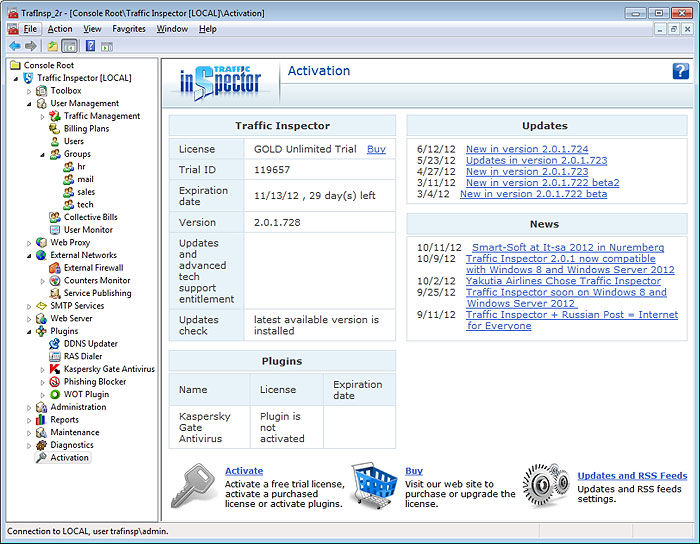The image size is (700, 544).
Task: Click the WOT Plugin green circle icon
Action: [54, 395]
